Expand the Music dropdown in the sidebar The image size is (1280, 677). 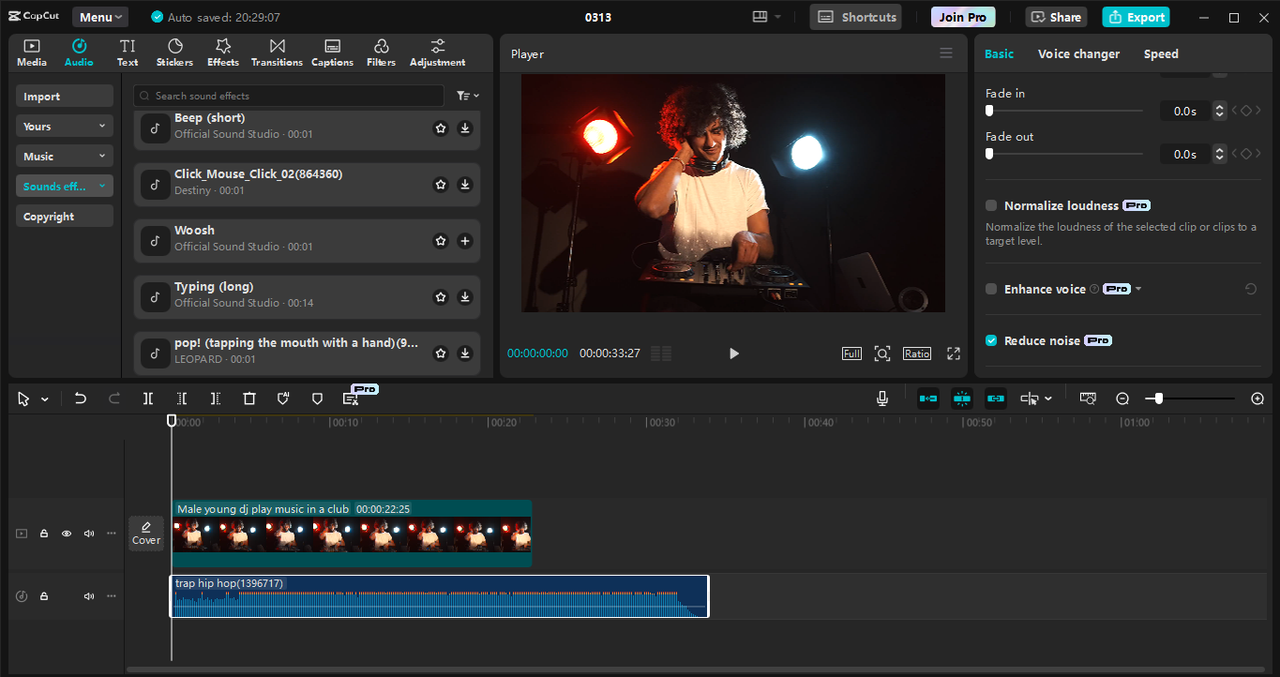click(x=64, y=155)
